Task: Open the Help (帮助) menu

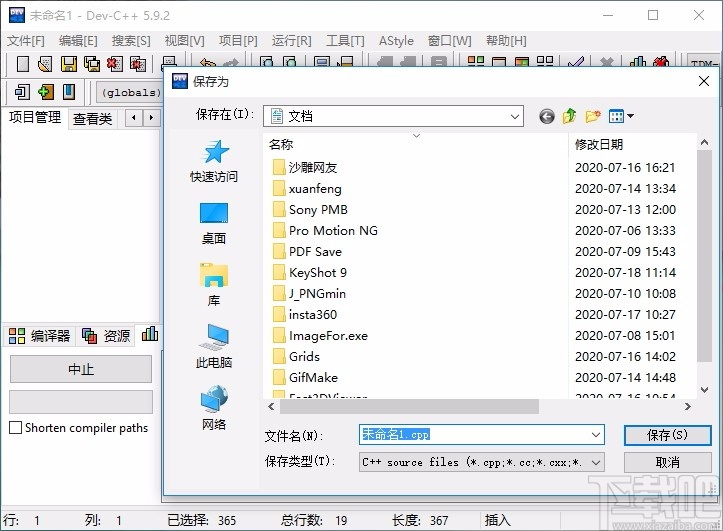Action: pos(506,41)
